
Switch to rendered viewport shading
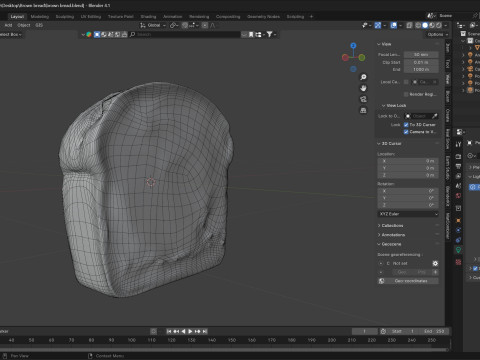point(439,25)
